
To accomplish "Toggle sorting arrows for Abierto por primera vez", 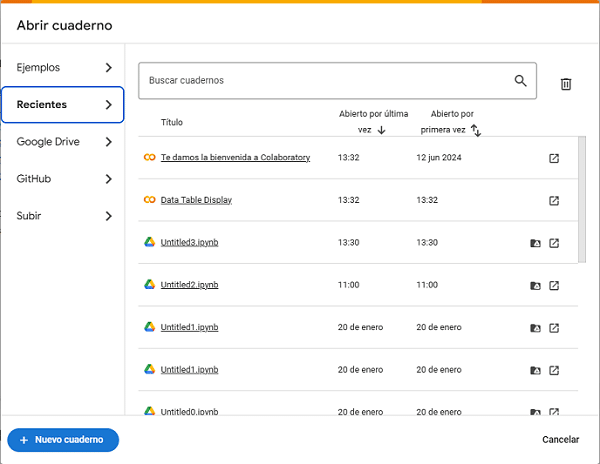I will point(476,130).
